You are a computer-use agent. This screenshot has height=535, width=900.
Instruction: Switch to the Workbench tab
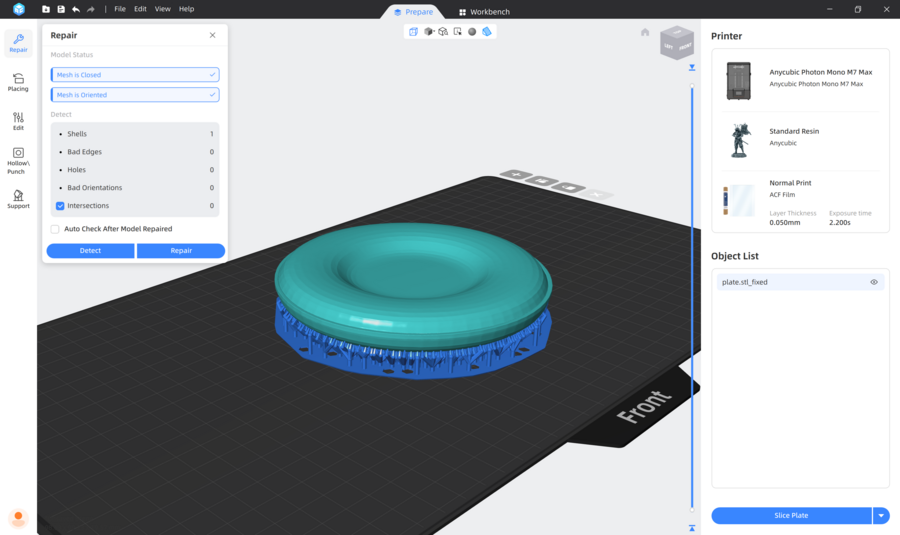tap(484, 12)
